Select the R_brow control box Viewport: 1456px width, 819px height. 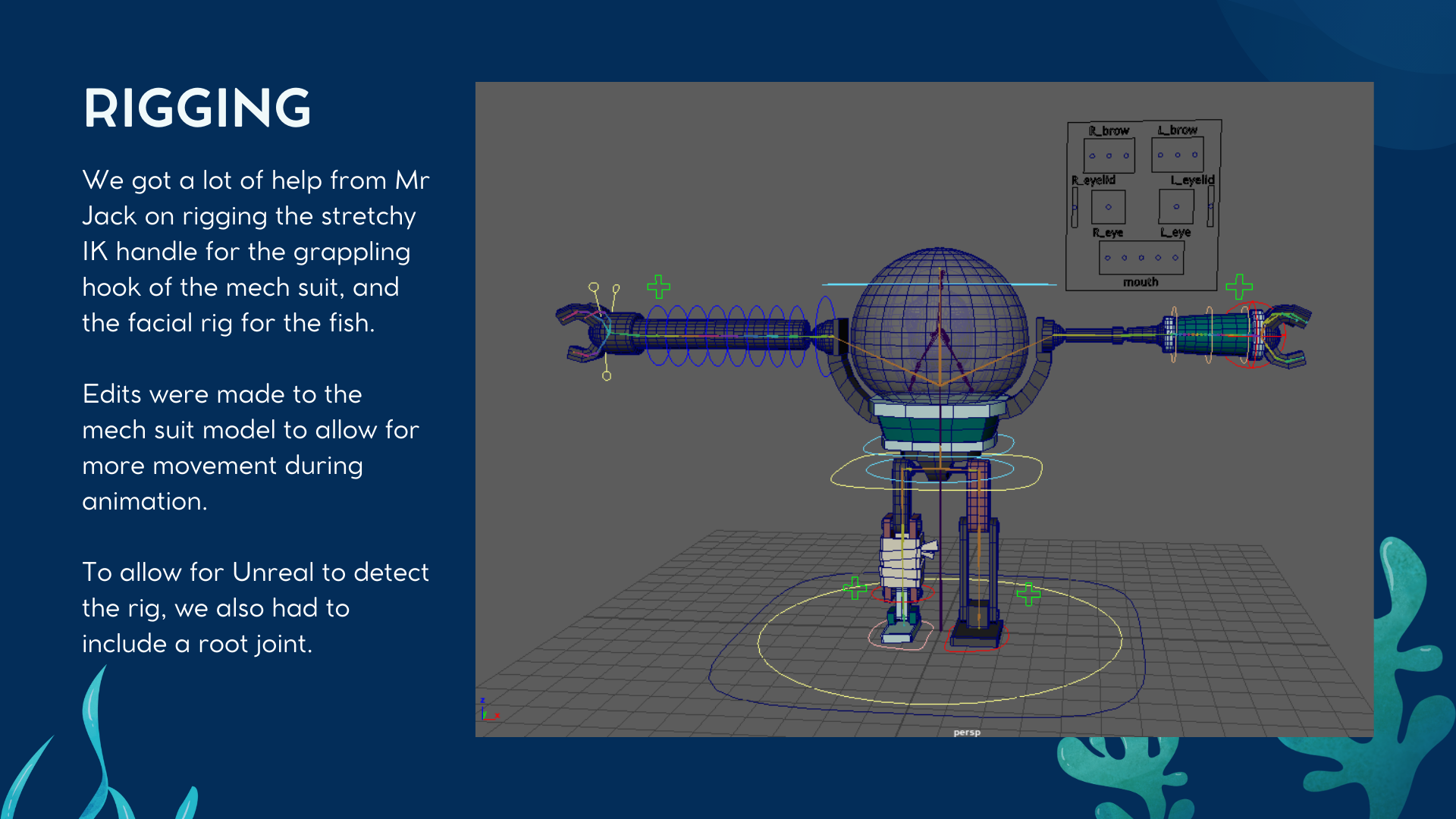coord(1109,155)
